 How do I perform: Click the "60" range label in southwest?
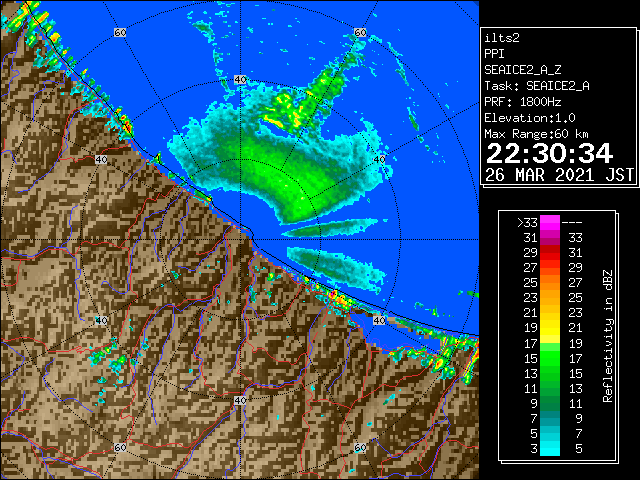pos(120,447)
